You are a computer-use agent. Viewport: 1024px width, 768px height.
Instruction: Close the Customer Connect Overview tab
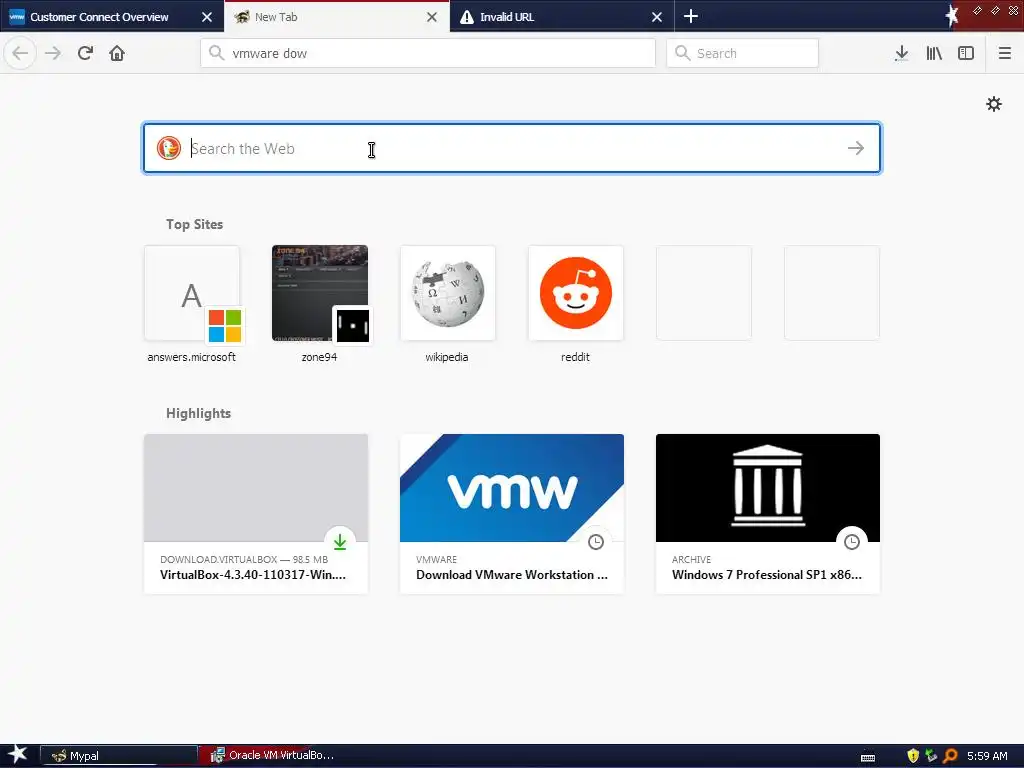[206, 17]
